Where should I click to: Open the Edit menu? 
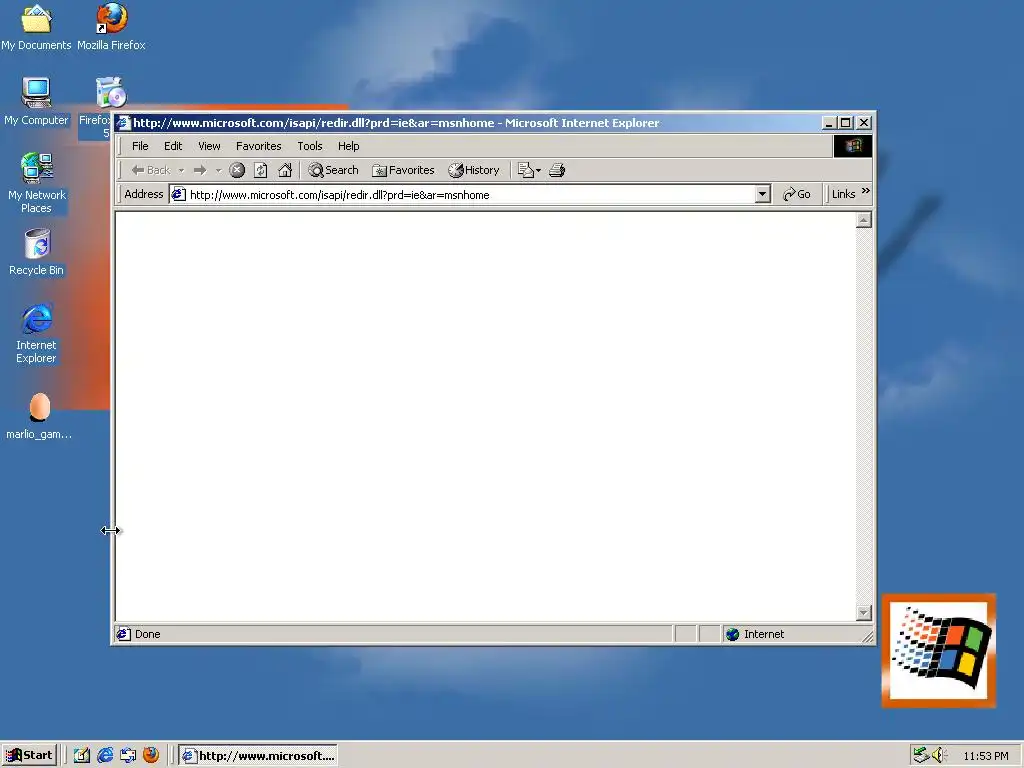(172, 146)
